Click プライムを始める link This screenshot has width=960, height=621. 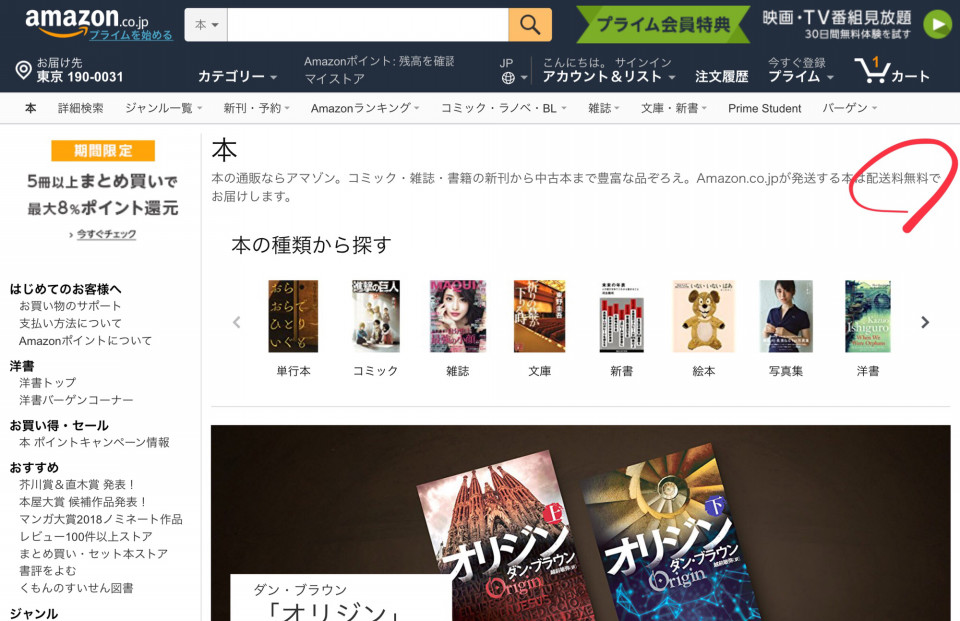coord(131,35)
